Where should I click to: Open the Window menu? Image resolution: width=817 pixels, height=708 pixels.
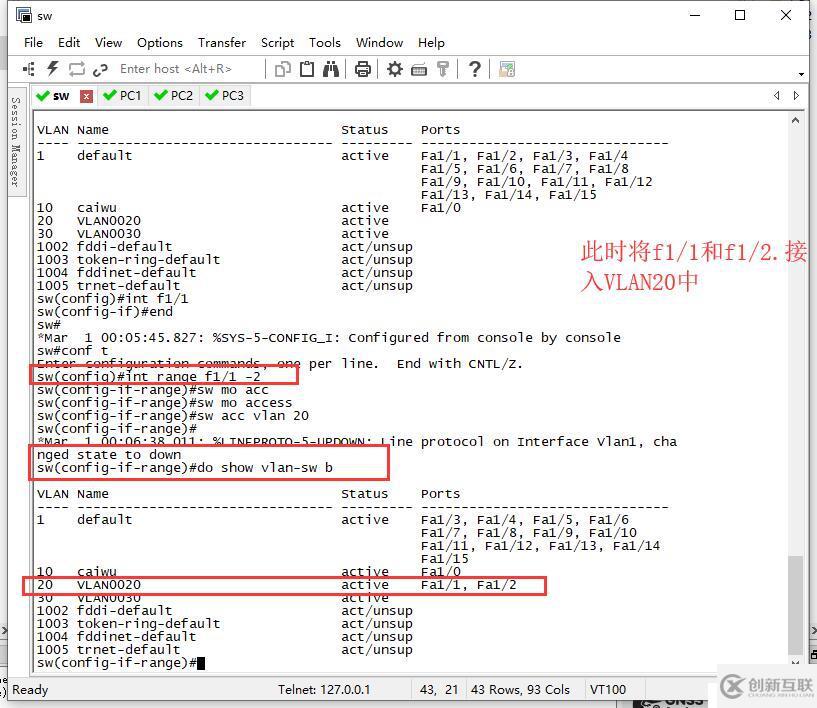point(379,43)
